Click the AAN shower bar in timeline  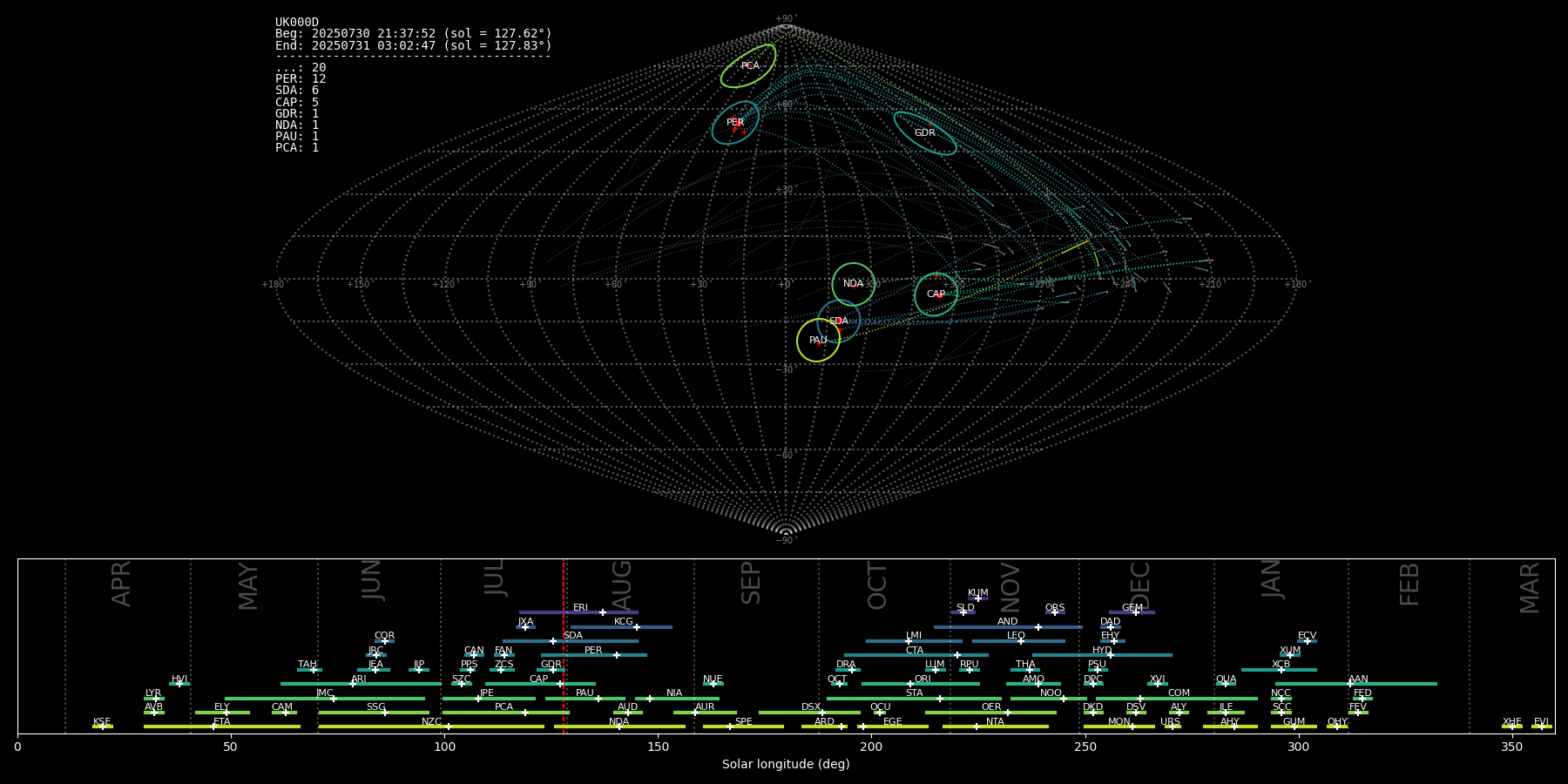point(1356,684)
